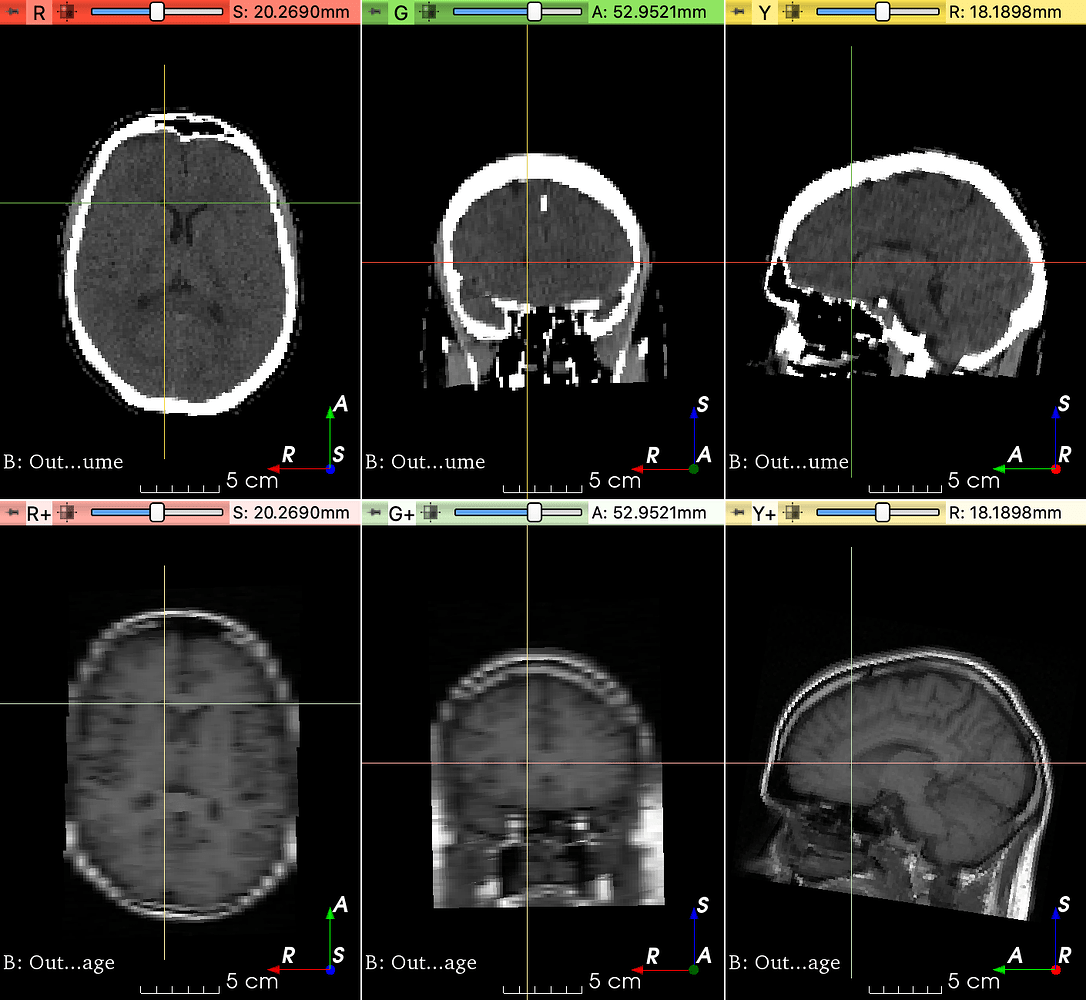Image resolution: width=1086 pixels, height=1000 pixels.
Task: Click the slice intersection icon beside the R label
Action: click(x=67, y=14)
